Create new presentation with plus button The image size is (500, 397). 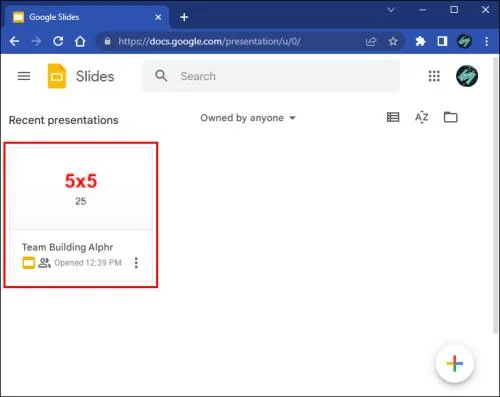455,363
